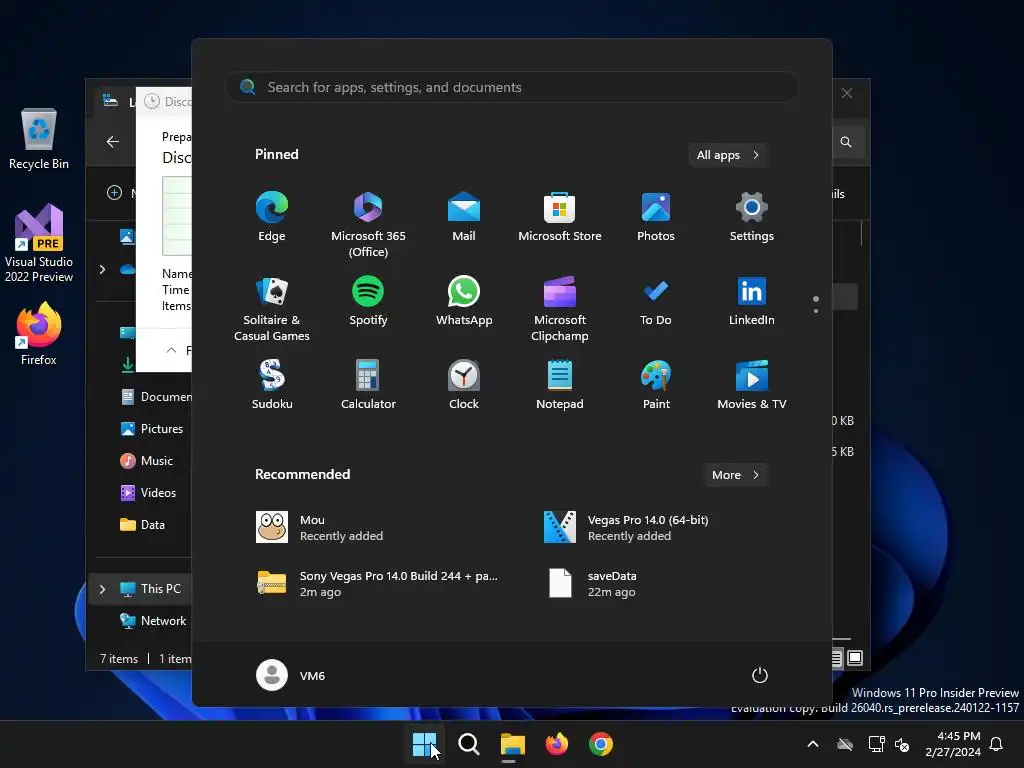Open the clock and date flyout
The image size is (1024, 768).
(x=953, y=744)
